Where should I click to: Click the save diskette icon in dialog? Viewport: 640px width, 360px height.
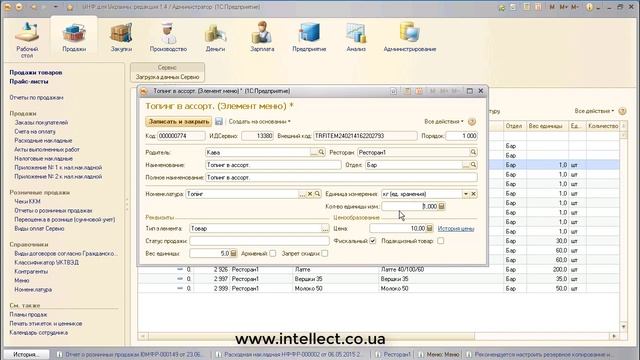click(219, 121)
